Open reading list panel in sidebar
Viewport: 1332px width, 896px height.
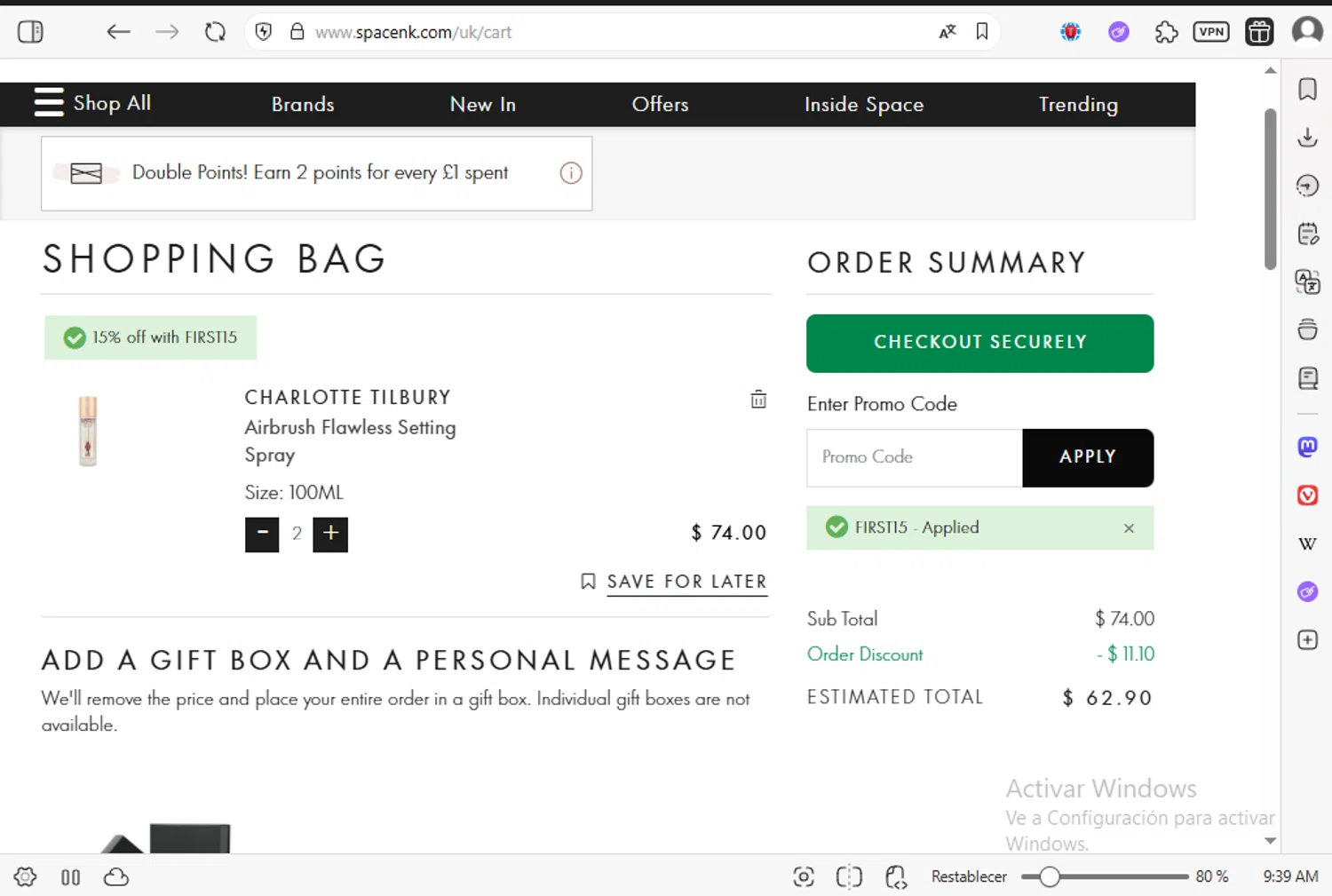click(1307, 378)
